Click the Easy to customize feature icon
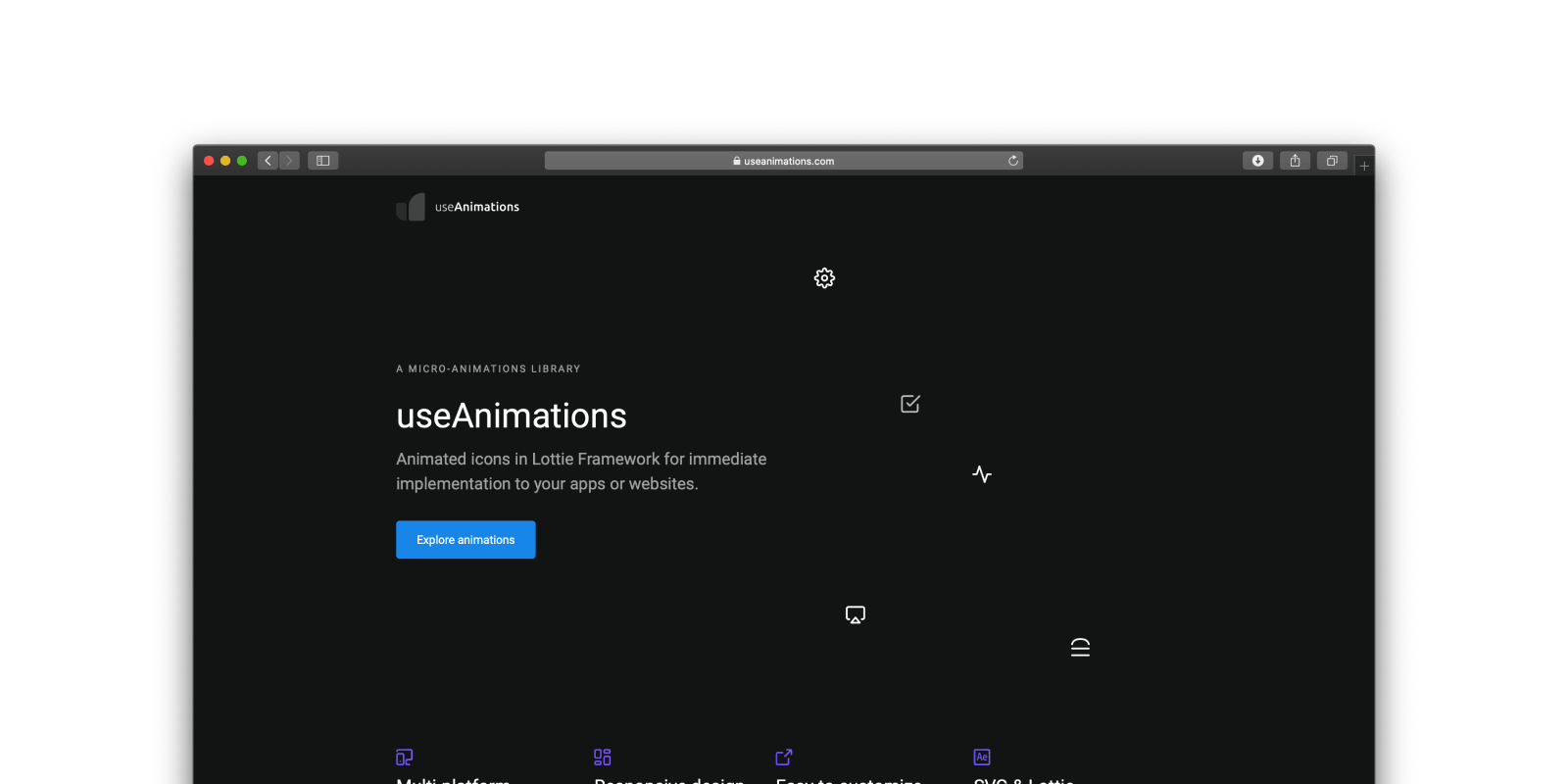This screenshot has width=1568, height=784. tap(784, 758)
